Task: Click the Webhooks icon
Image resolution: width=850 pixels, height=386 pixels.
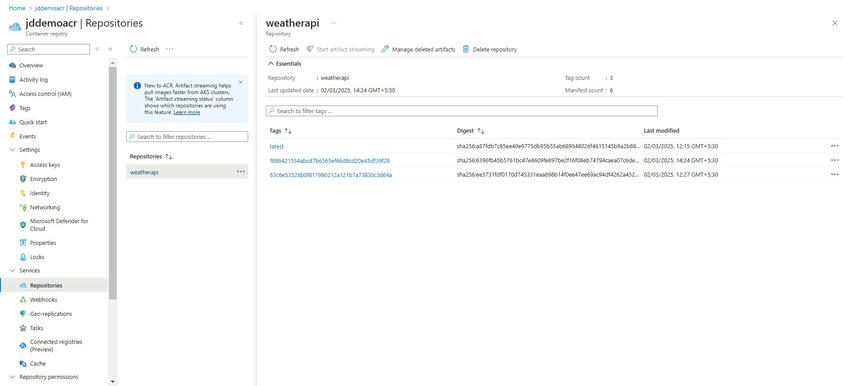Action: pos(23,300)
